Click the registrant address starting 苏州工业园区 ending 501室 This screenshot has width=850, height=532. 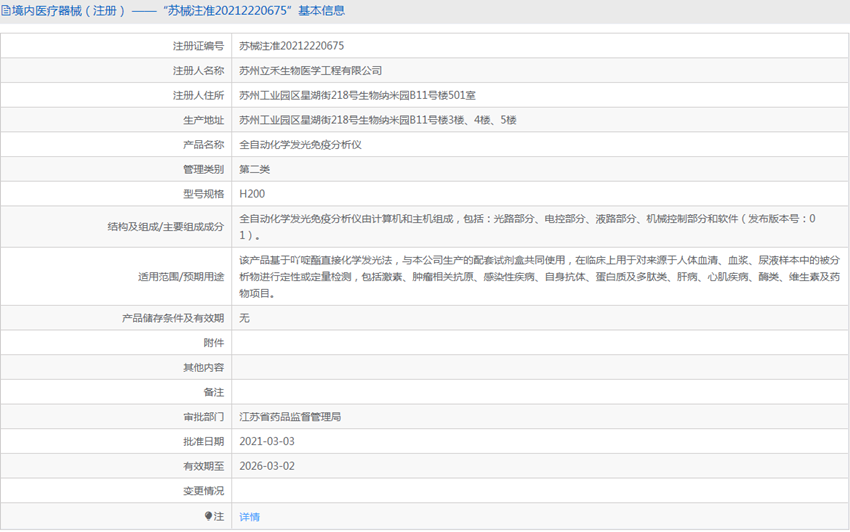[357, 96]
